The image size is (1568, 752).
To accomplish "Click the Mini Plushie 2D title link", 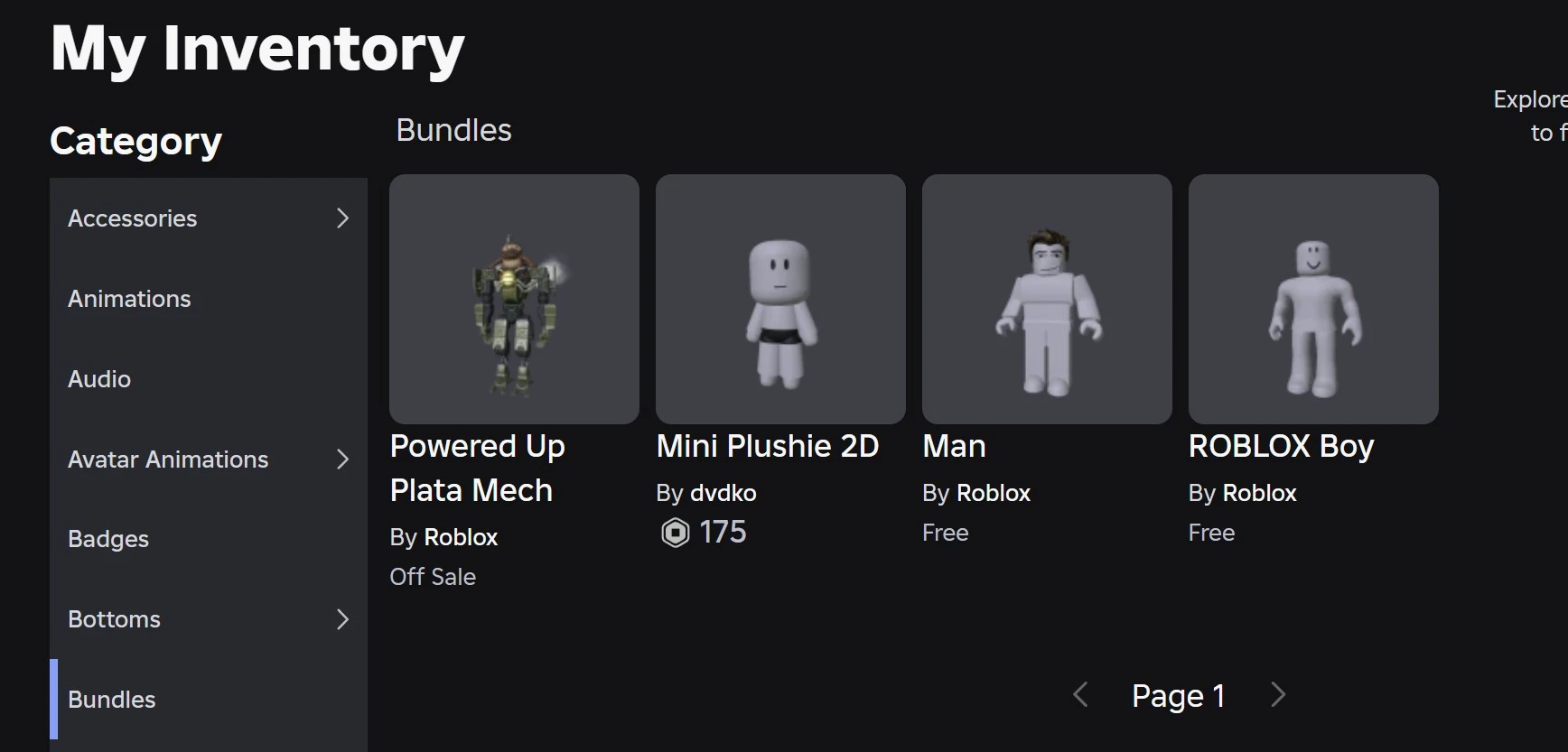I will (767, 446).
